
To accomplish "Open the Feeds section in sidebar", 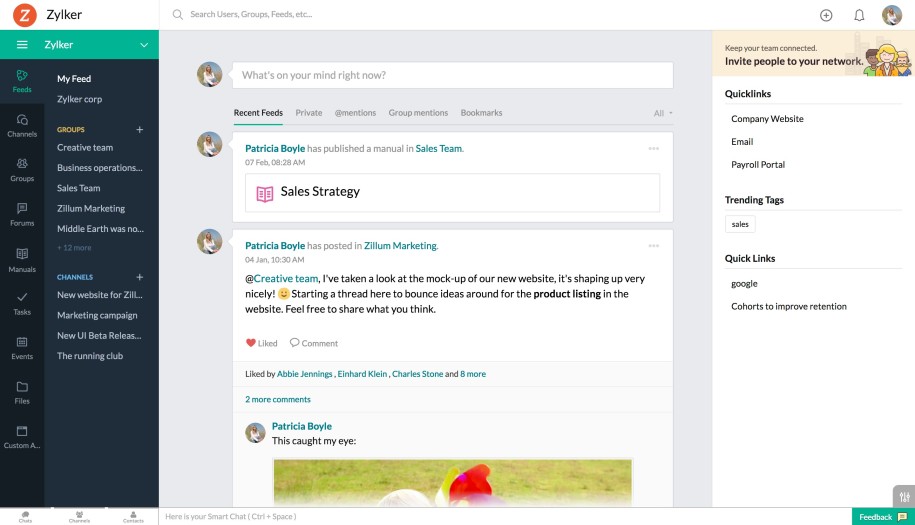I will [22, 81].
